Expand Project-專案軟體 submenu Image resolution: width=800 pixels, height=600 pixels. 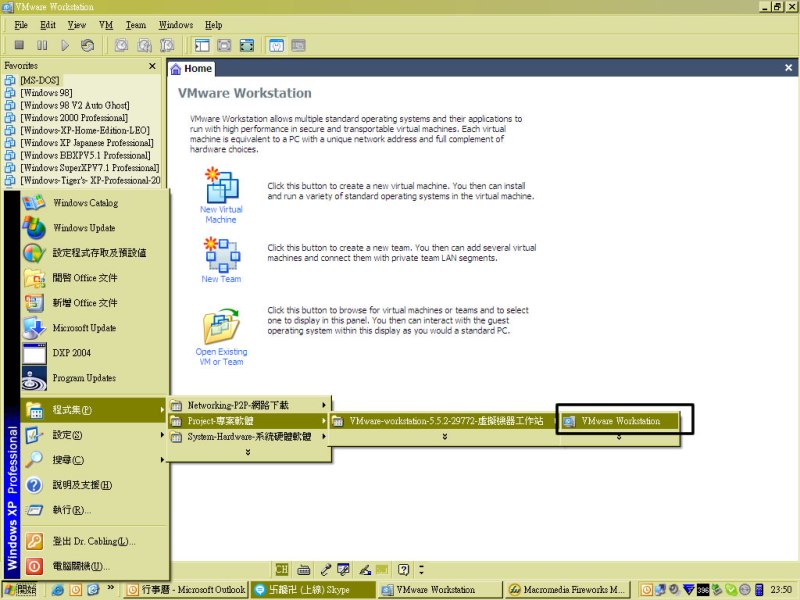[x=249, y=421]
